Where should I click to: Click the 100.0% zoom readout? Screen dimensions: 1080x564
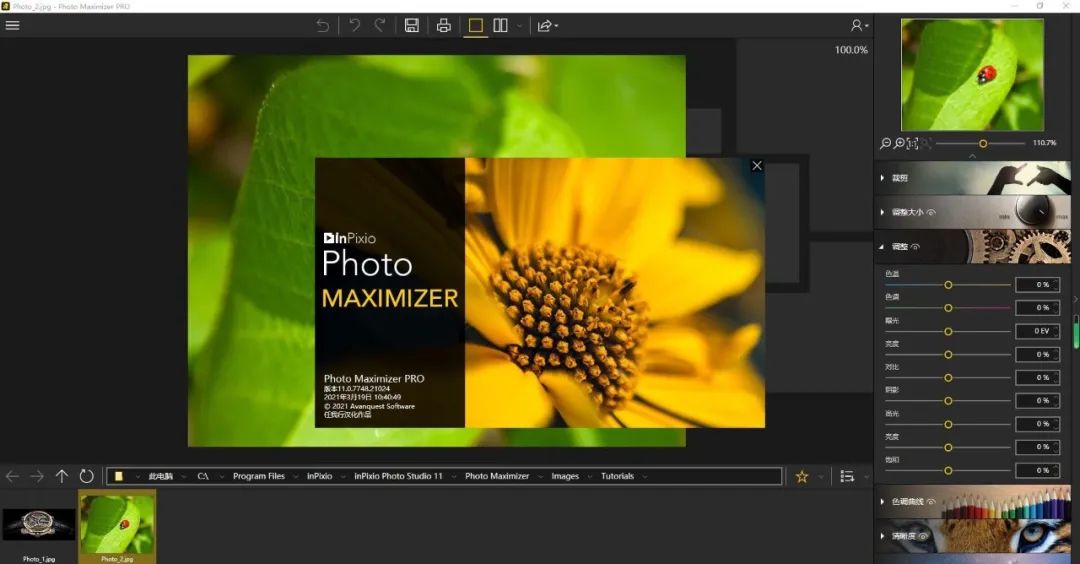tap(851, 50)
